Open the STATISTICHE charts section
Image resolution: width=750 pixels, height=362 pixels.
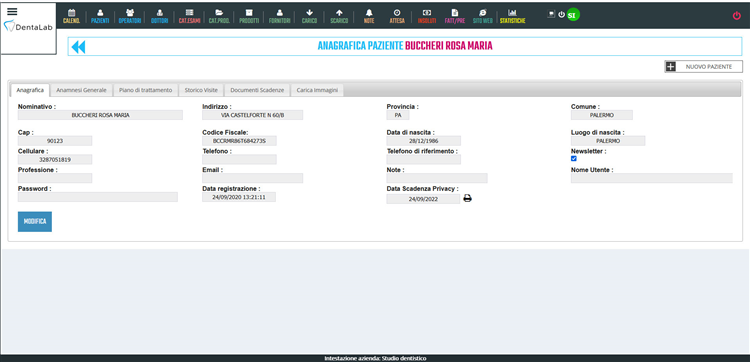[x=512, y=16]
